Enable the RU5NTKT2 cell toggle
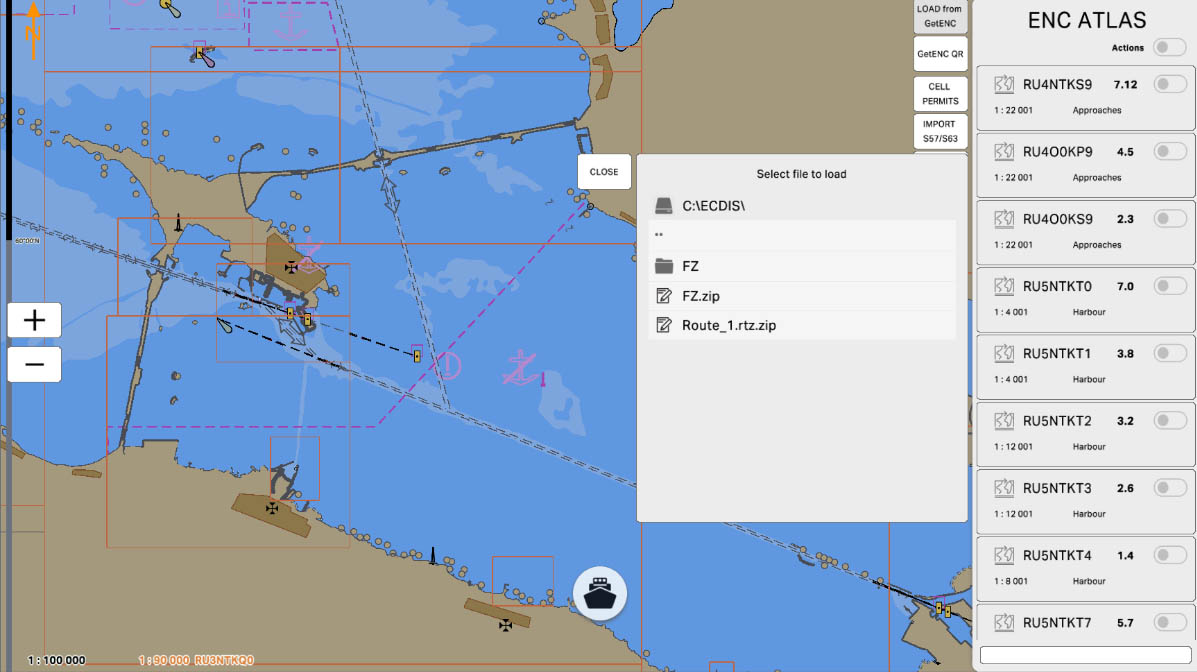This screenshot has width=1197, height=672. [1169, 421]
